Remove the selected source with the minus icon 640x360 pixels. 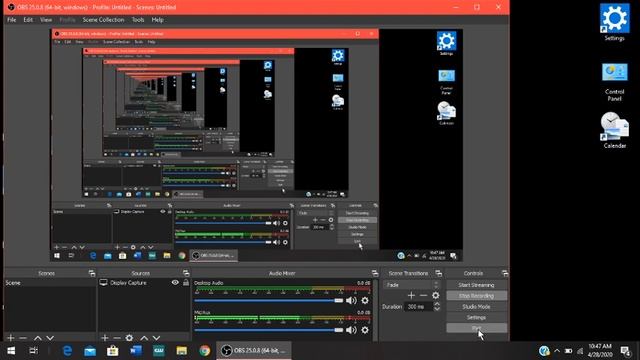pos(117,338)
